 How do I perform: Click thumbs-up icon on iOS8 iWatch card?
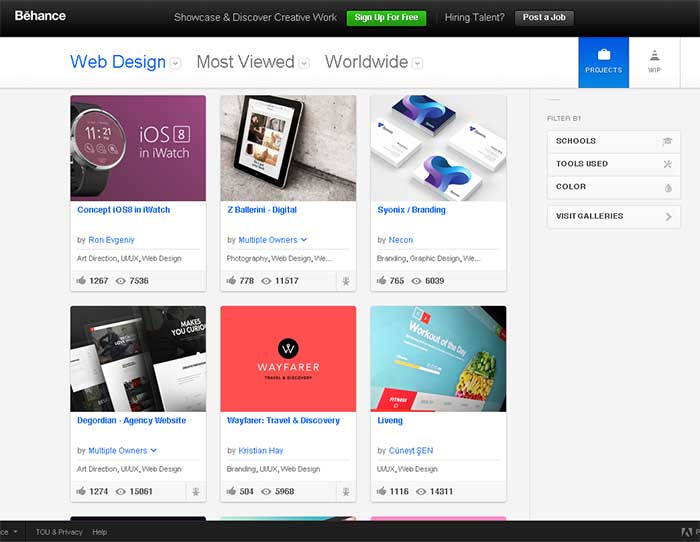[81, 280]
